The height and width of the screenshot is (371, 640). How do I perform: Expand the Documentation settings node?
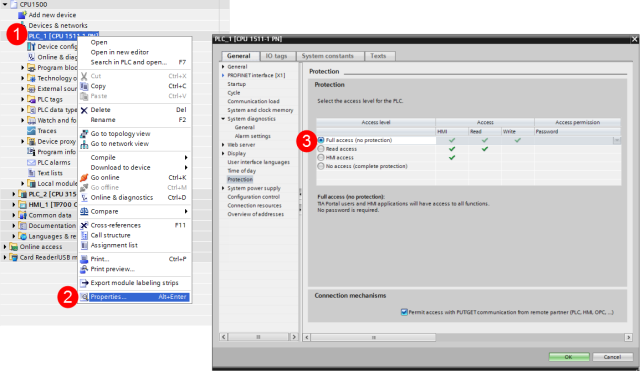[14, 226]
